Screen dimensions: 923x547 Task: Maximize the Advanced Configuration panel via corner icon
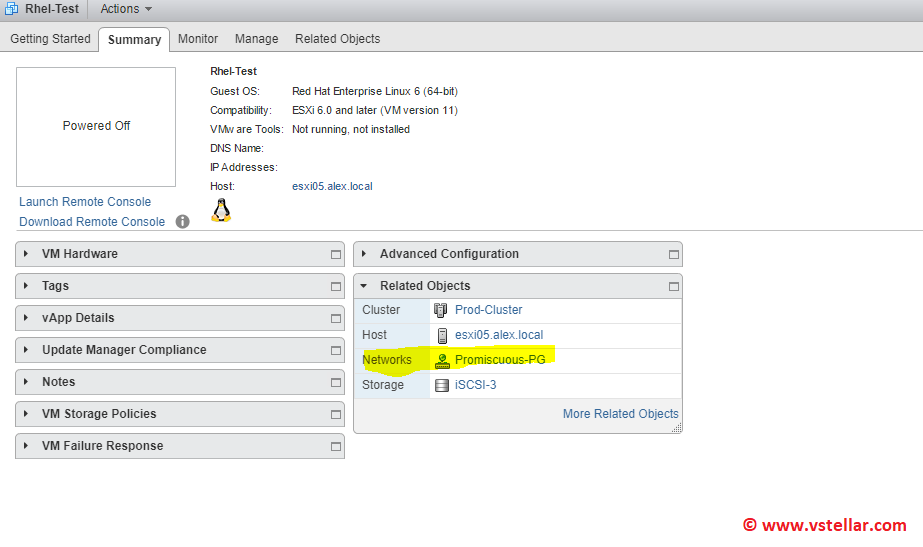(674, 255)
